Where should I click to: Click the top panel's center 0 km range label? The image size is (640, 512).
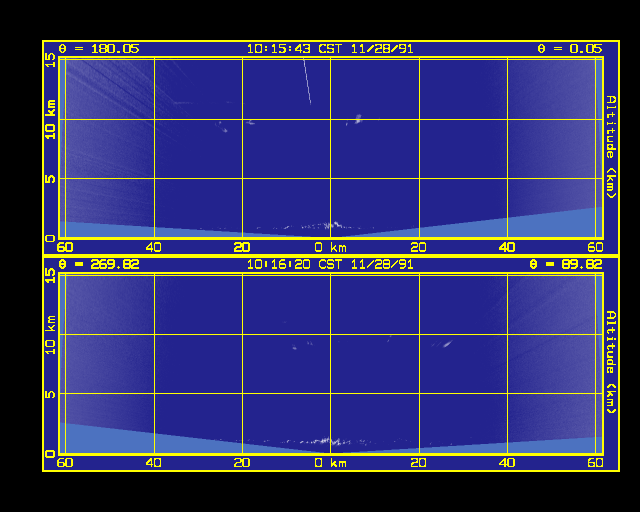click(x=331, y=247)
